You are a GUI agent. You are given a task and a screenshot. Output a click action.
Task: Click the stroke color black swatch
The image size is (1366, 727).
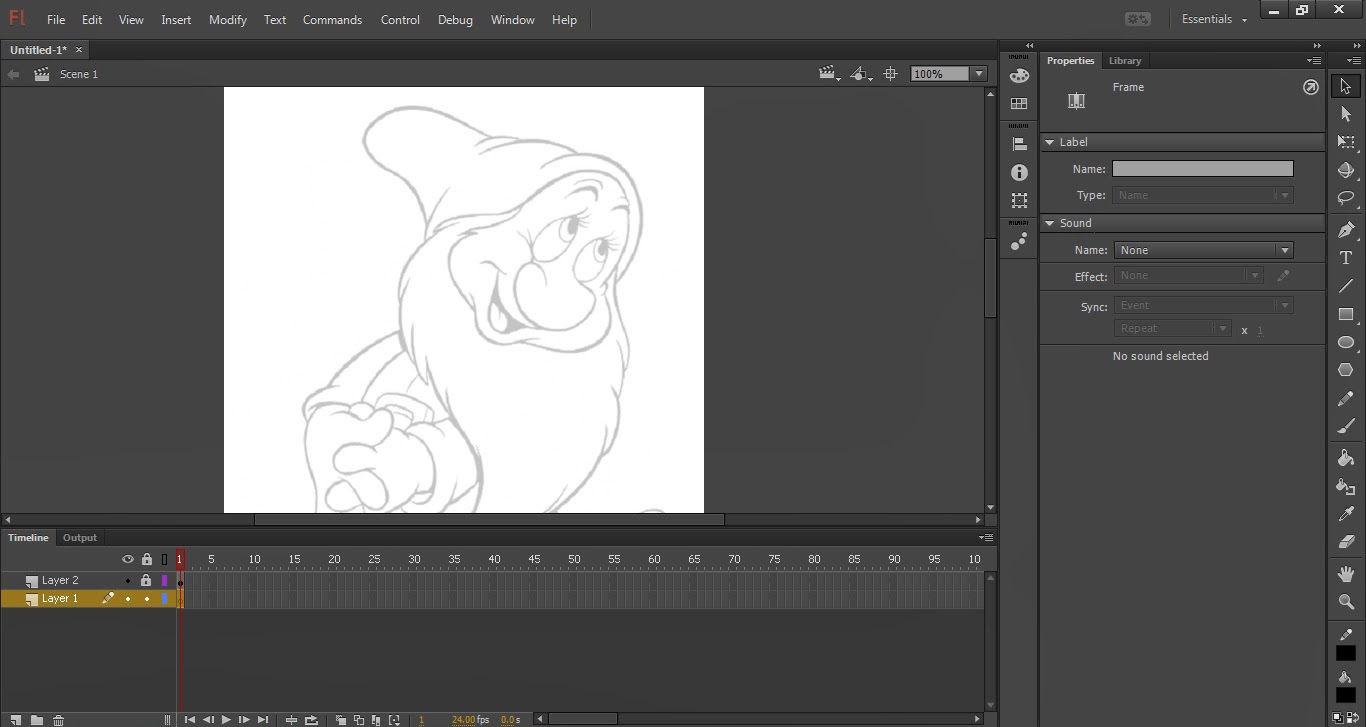1346,653
